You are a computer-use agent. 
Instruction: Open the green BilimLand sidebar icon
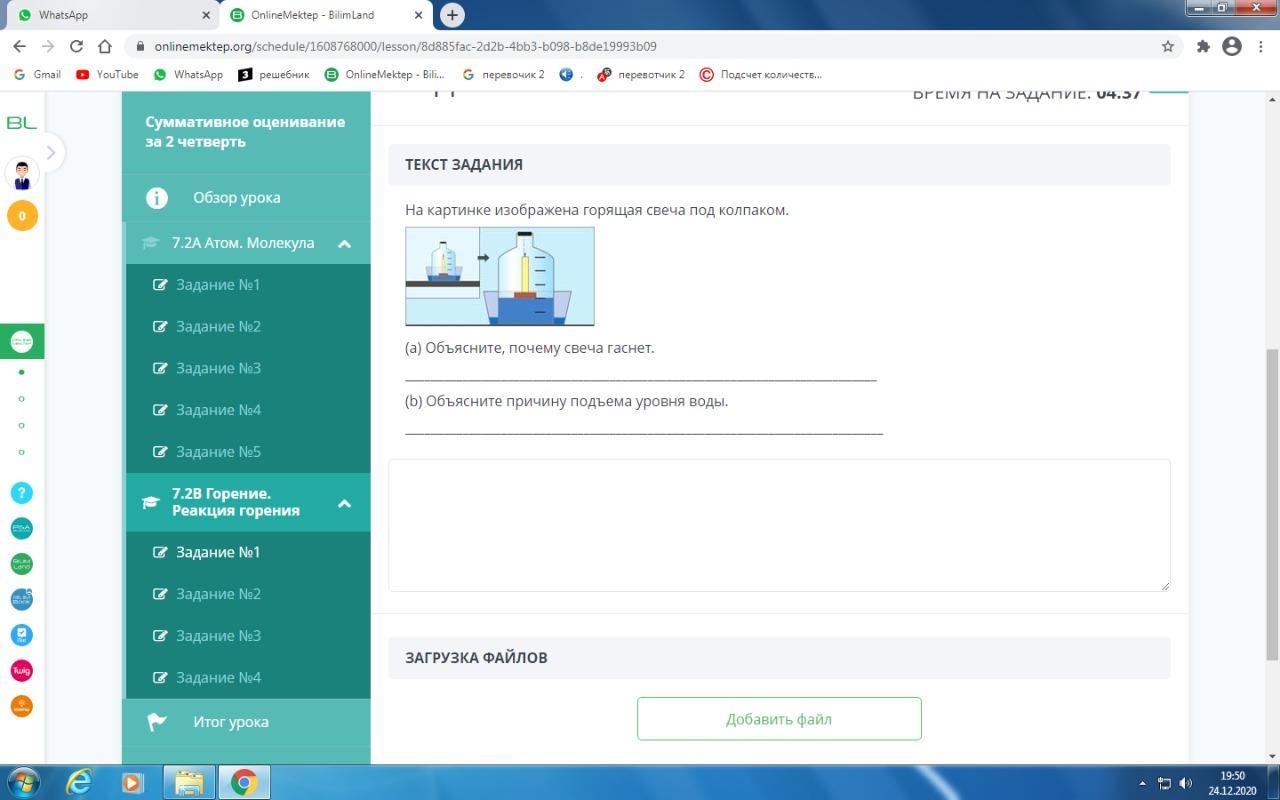tap(21, 564)
